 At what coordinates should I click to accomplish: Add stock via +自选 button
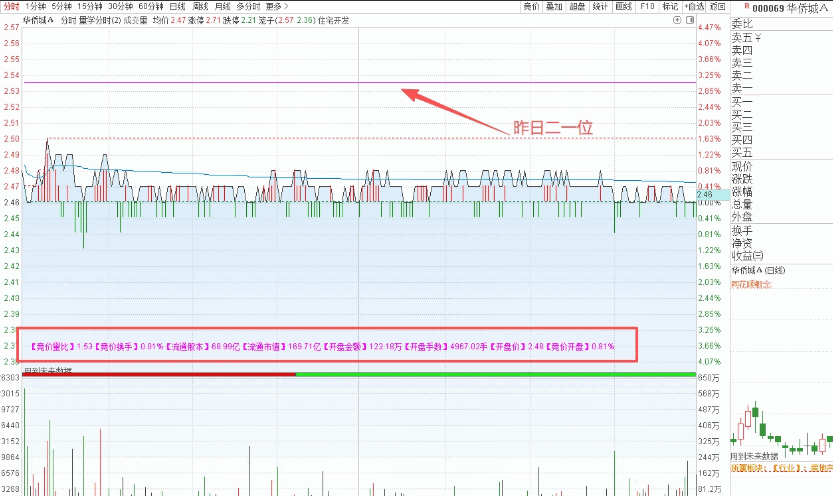click(694, 6)
